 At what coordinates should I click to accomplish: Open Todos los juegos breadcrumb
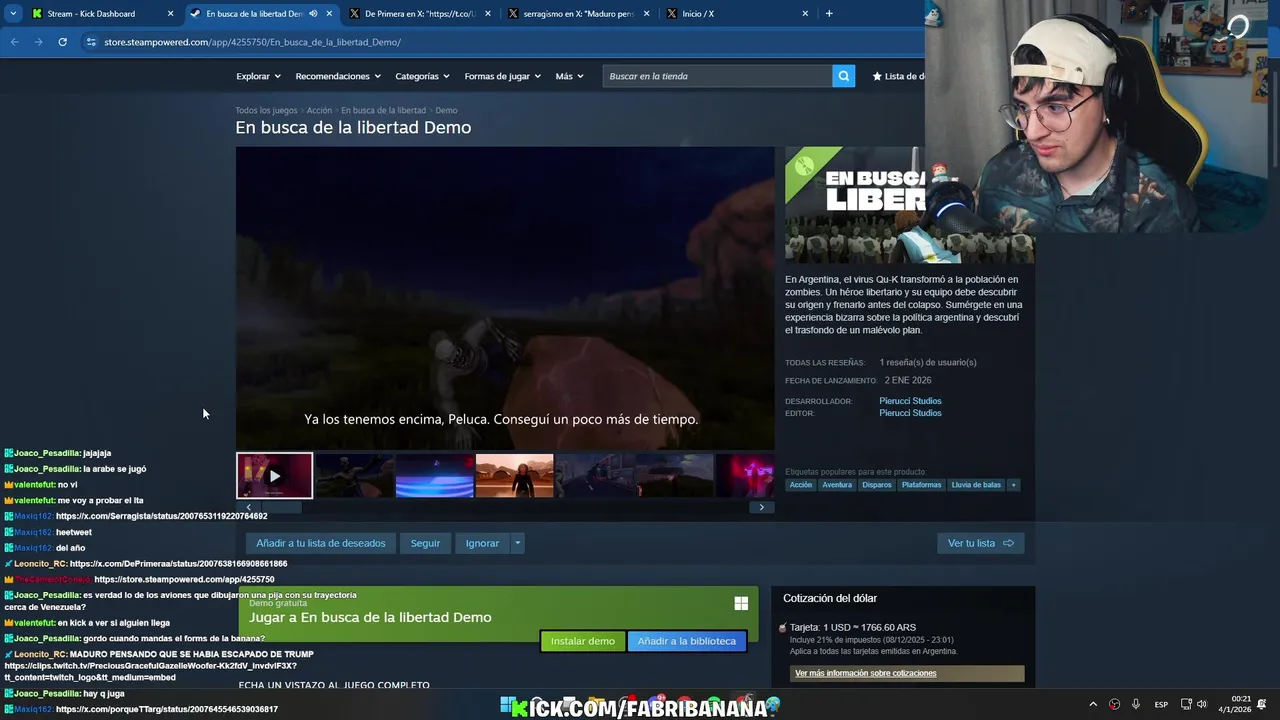266,110
